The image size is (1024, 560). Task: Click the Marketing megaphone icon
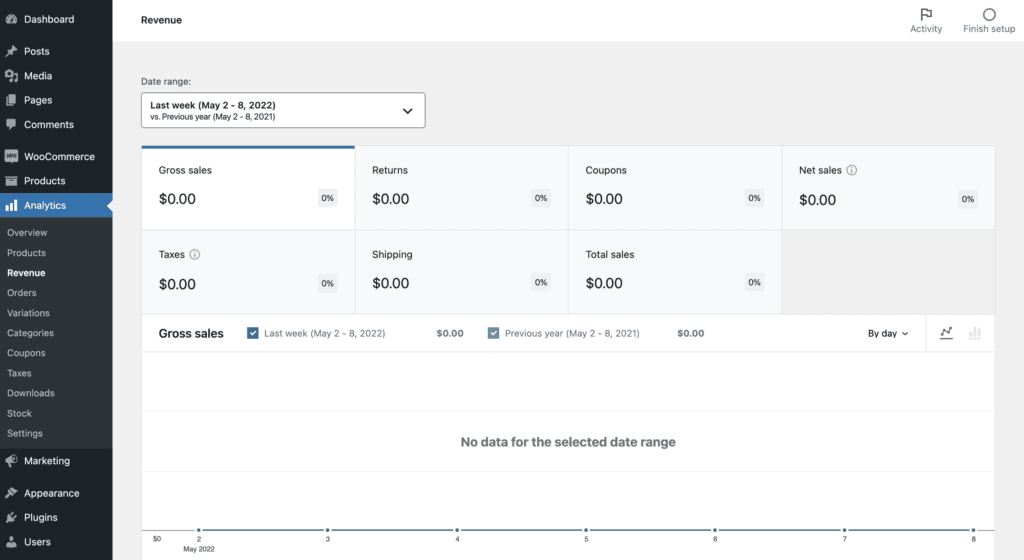[x=11, y=461]
